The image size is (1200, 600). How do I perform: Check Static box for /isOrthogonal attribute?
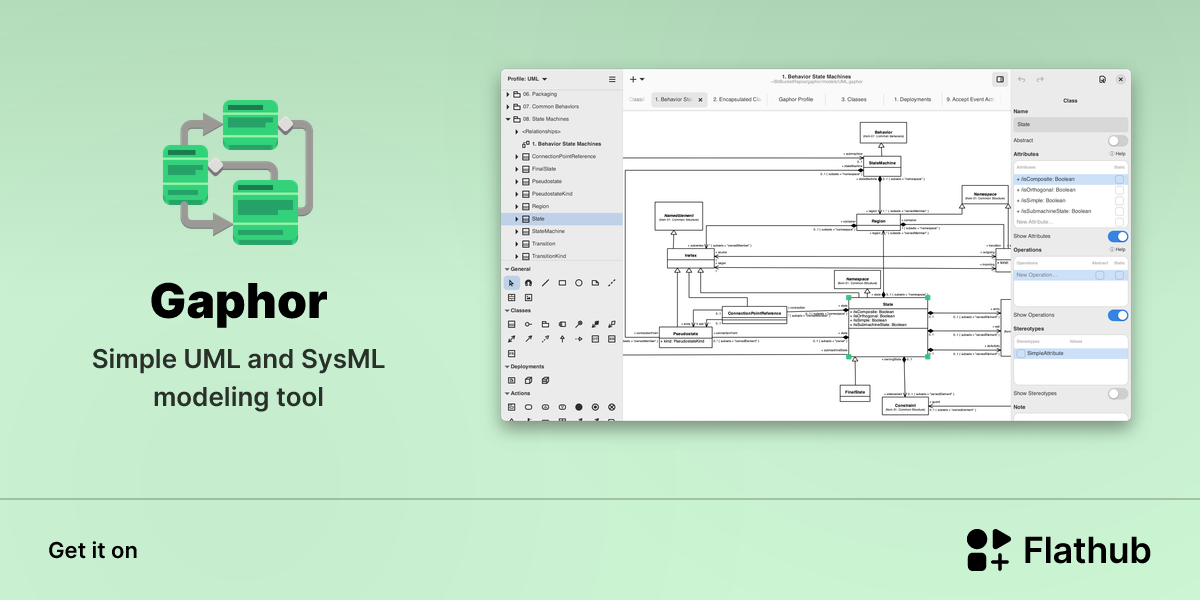click(1120, 190)
